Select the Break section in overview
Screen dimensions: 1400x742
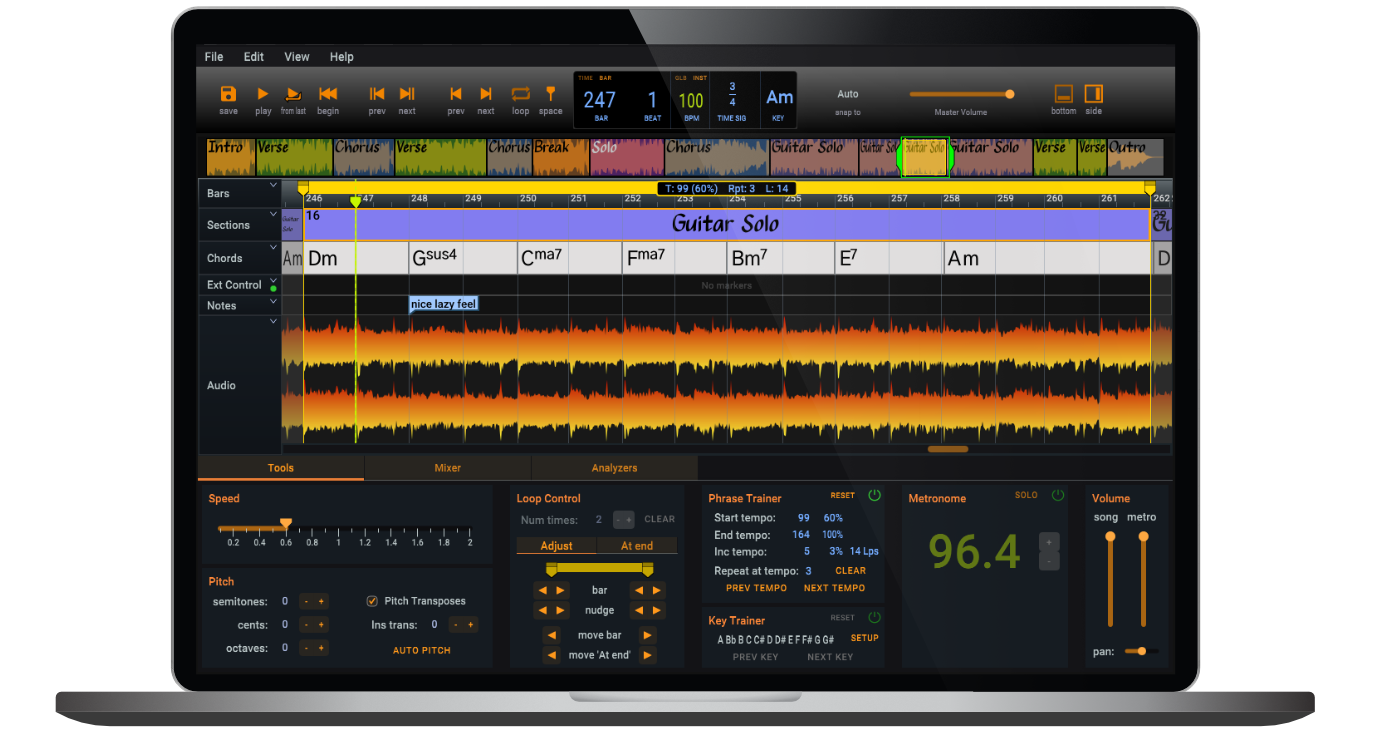[560, 157]
